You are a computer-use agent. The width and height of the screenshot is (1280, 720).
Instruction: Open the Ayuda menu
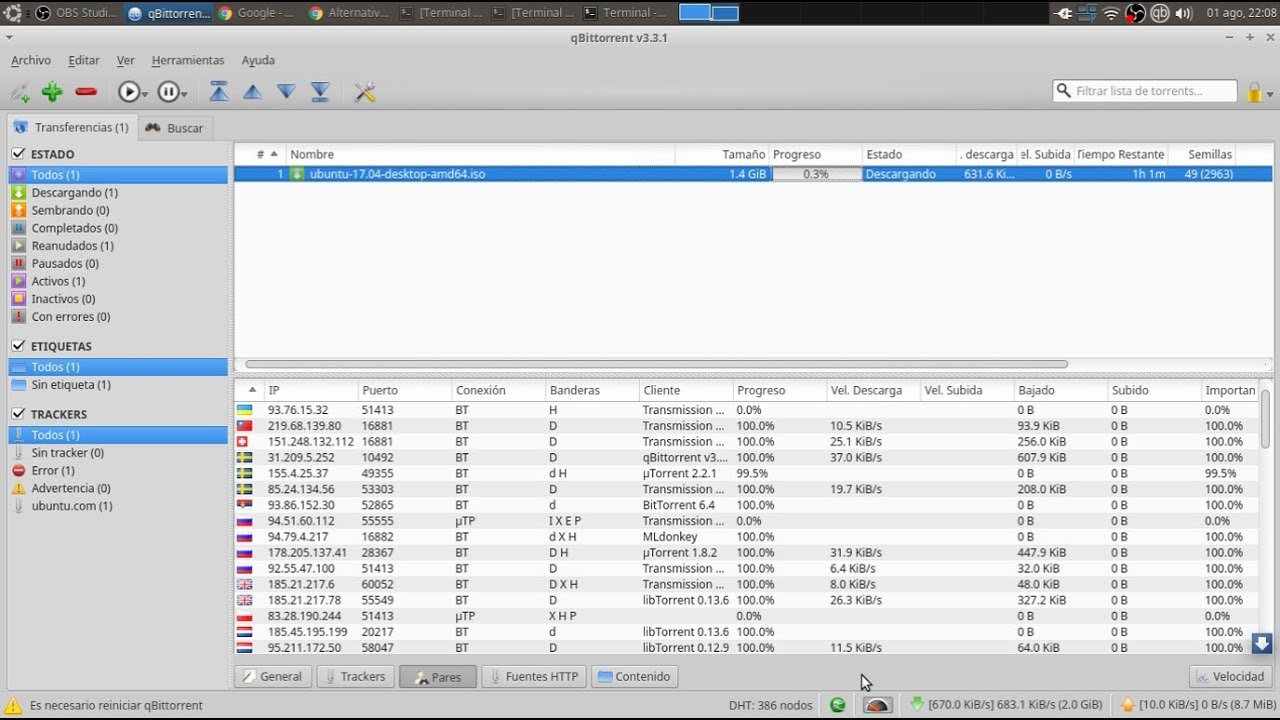pos(258,60)
